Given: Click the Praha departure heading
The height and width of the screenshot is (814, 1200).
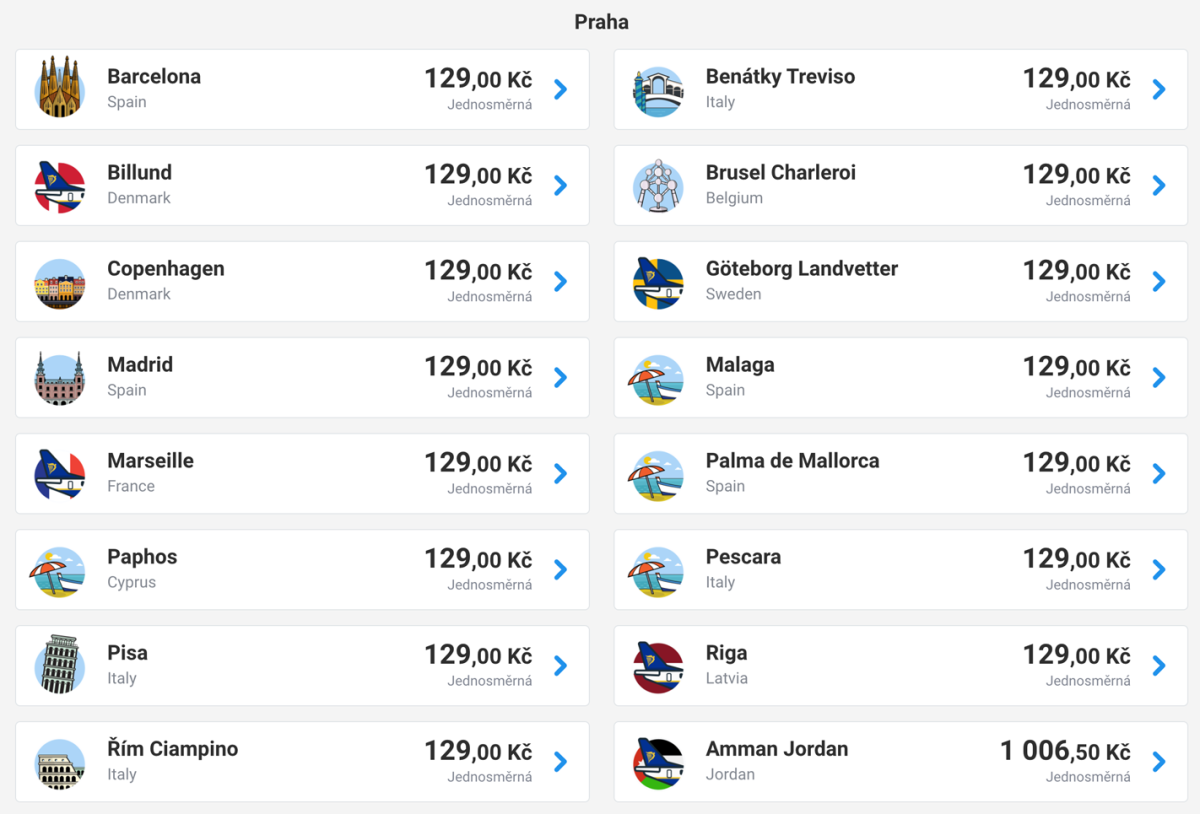Looking at the screenshot, I should pyautogui.click(x=601, y=21).
